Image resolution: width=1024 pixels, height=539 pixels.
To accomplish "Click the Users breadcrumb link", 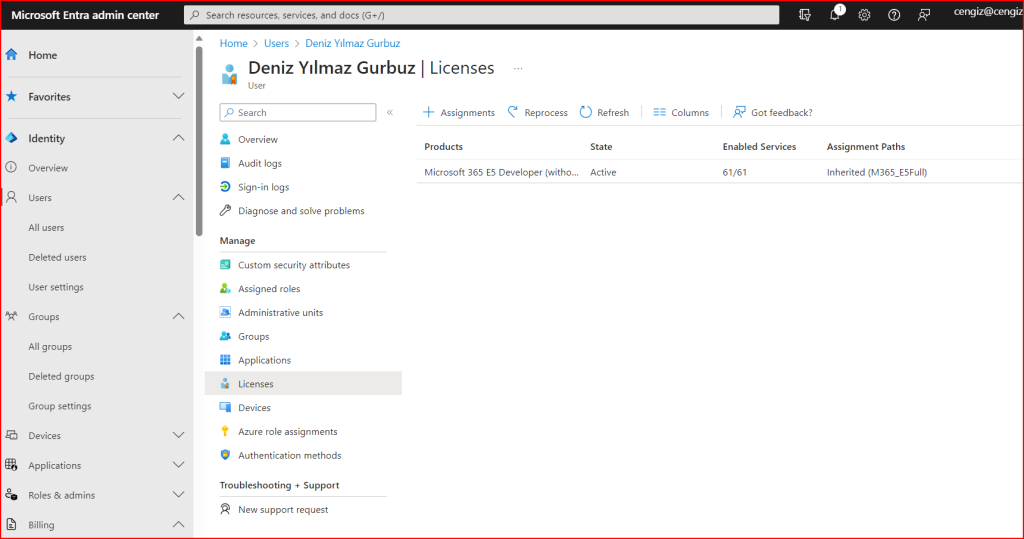I will click(276, 44).
